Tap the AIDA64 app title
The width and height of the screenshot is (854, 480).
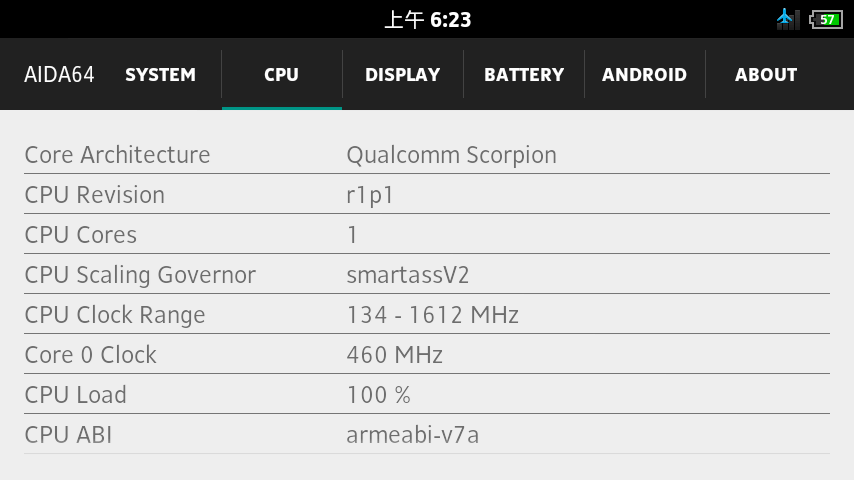click(x=59, y=75)
